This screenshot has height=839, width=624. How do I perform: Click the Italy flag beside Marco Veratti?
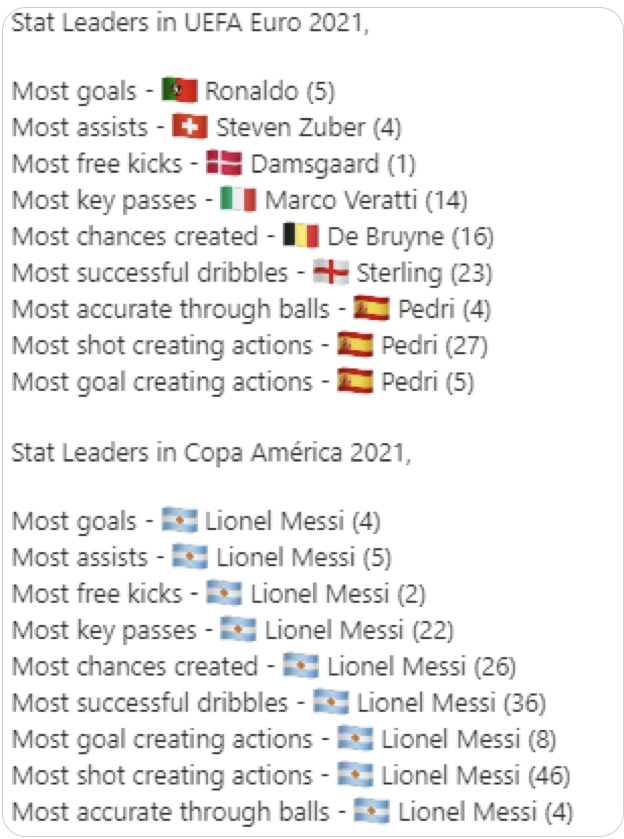click(x=239, y=199)
